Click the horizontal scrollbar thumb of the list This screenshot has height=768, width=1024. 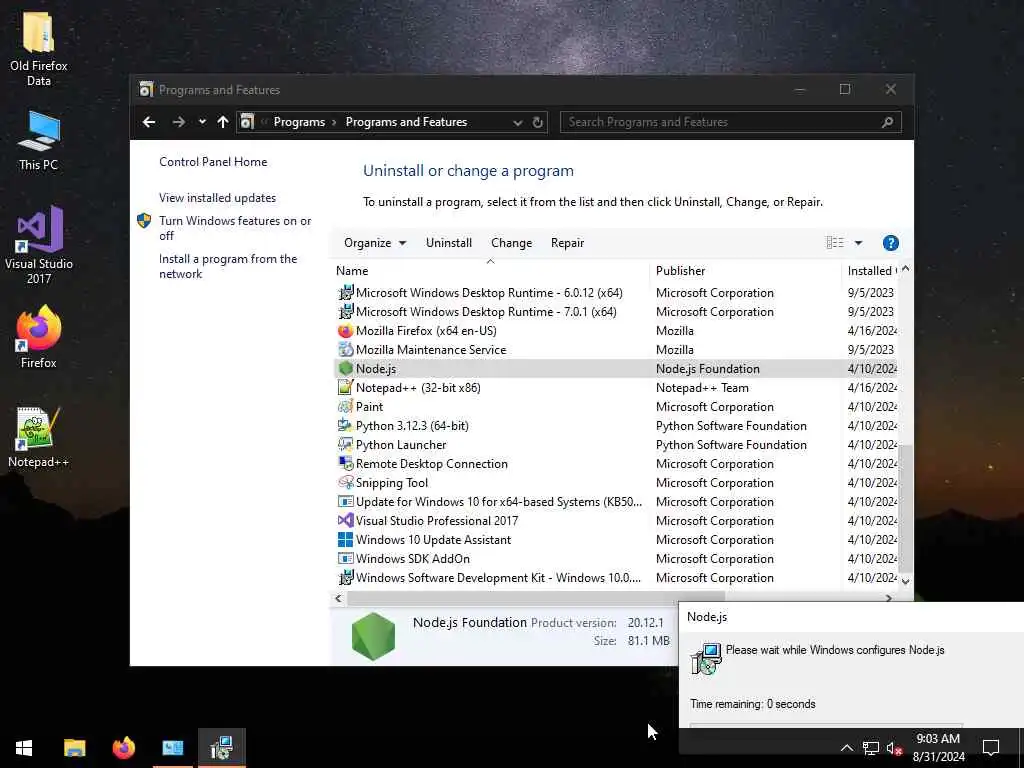(x=536, y=598)
